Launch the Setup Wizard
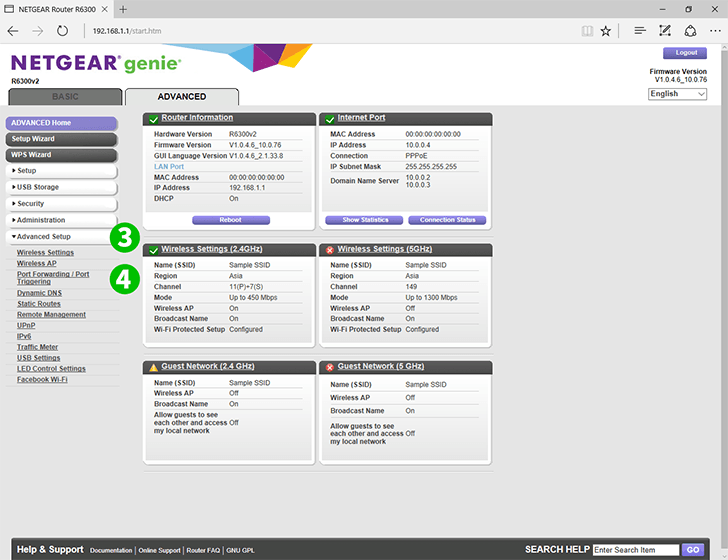Screen dimensions: 728x560 click(x=61, y=139)
